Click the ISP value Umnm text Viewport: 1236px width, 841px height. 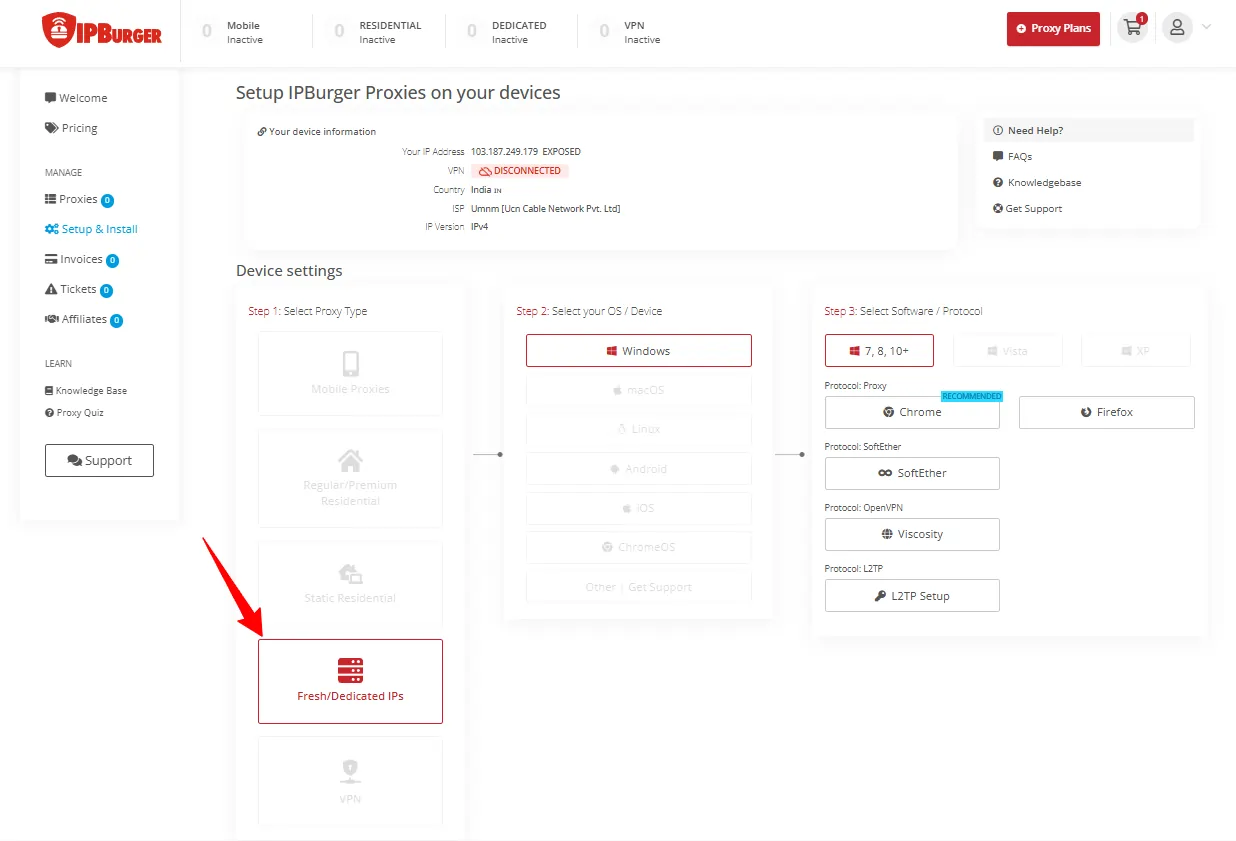coord(546,209)
